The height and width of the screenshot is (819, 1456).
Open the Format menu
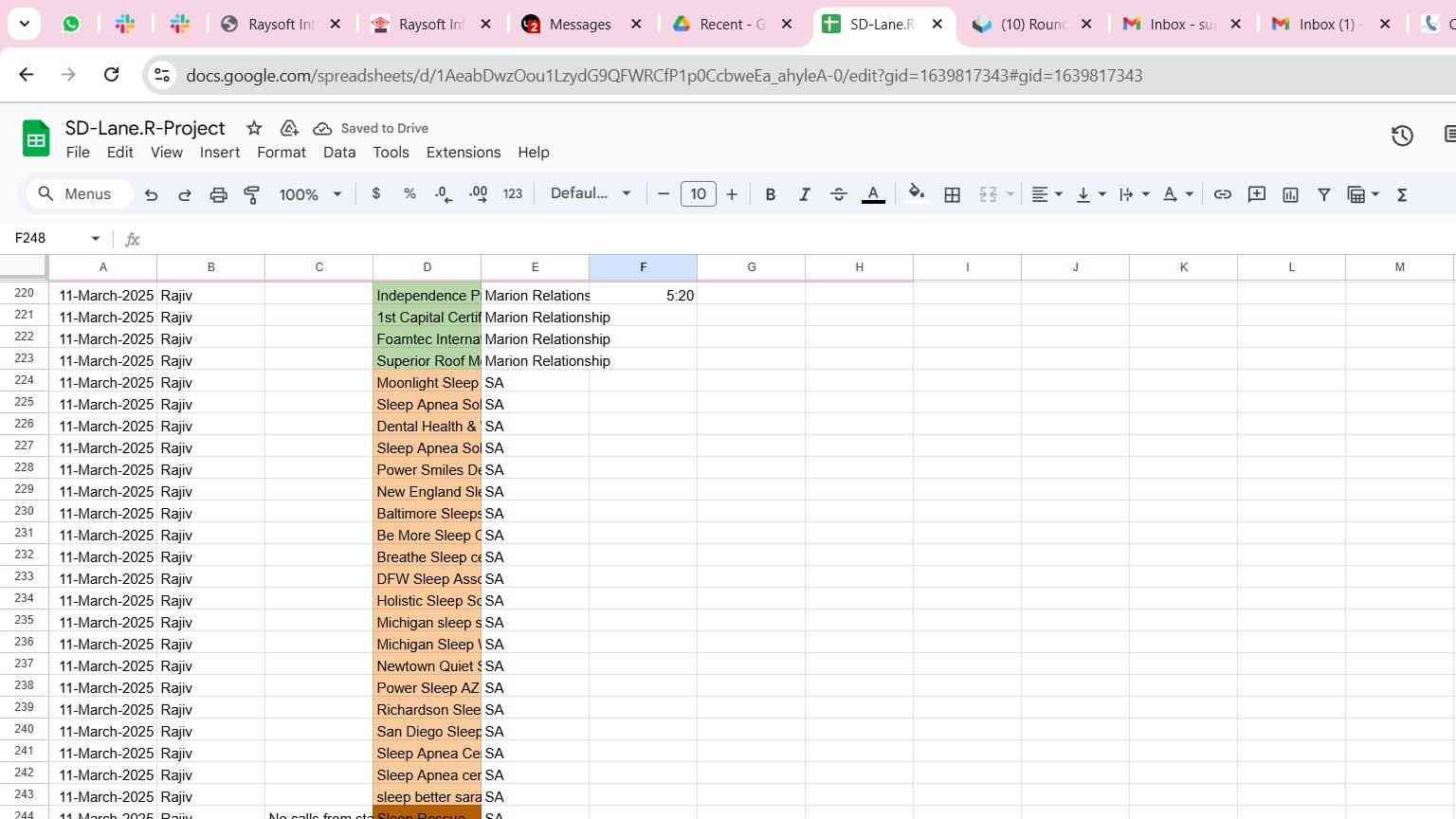[282, 153]
